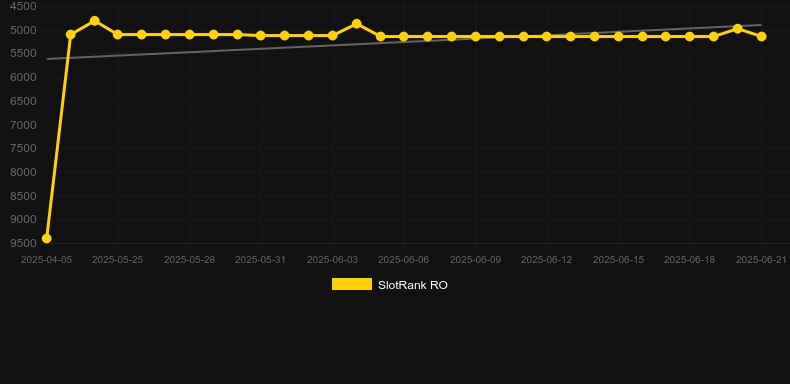790x384 pixels.
Task: Select the data point for 2025-06-03
Action: (x=333, y=36)
